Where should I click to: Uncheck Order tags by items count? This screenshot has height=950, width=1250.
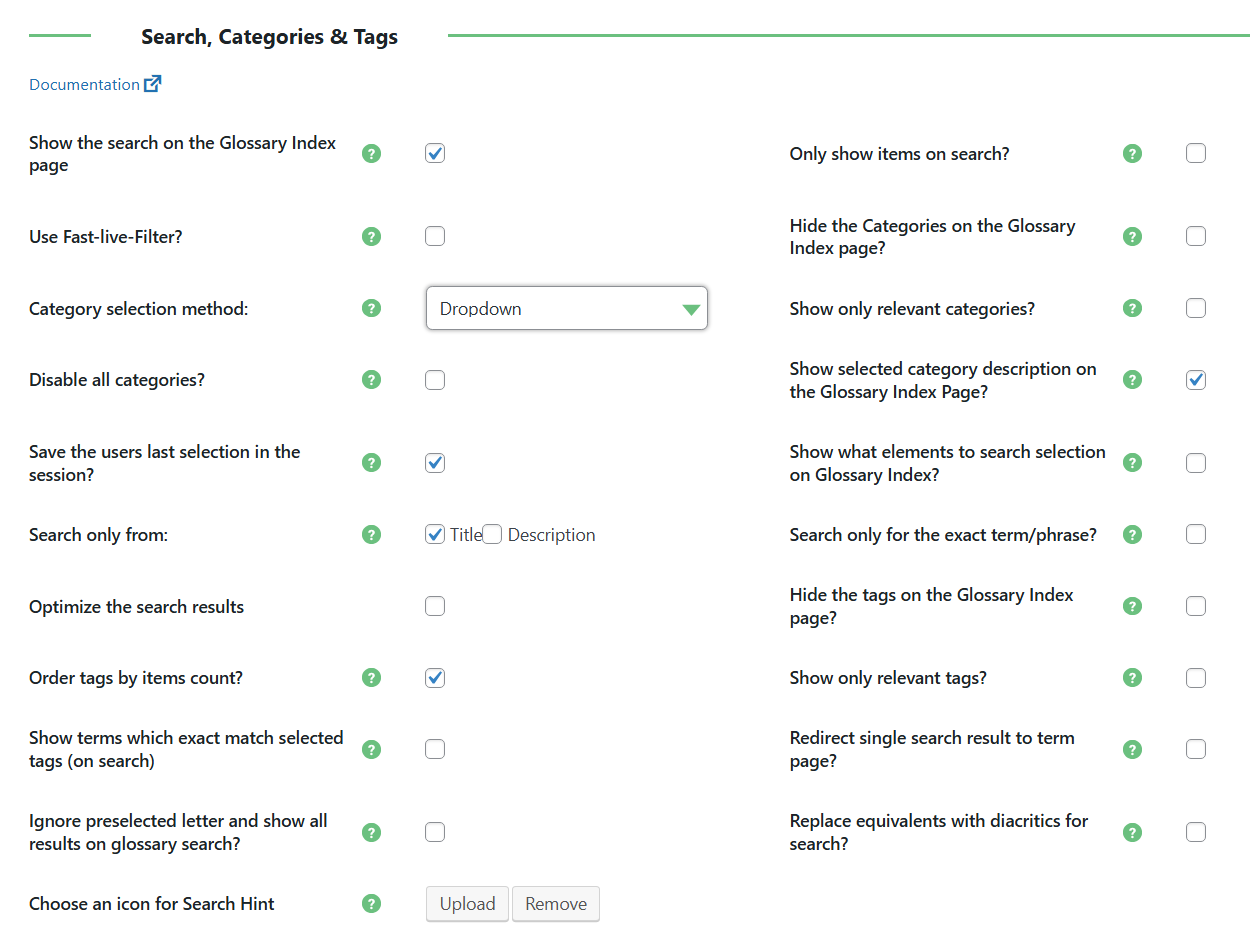(435, 678)
